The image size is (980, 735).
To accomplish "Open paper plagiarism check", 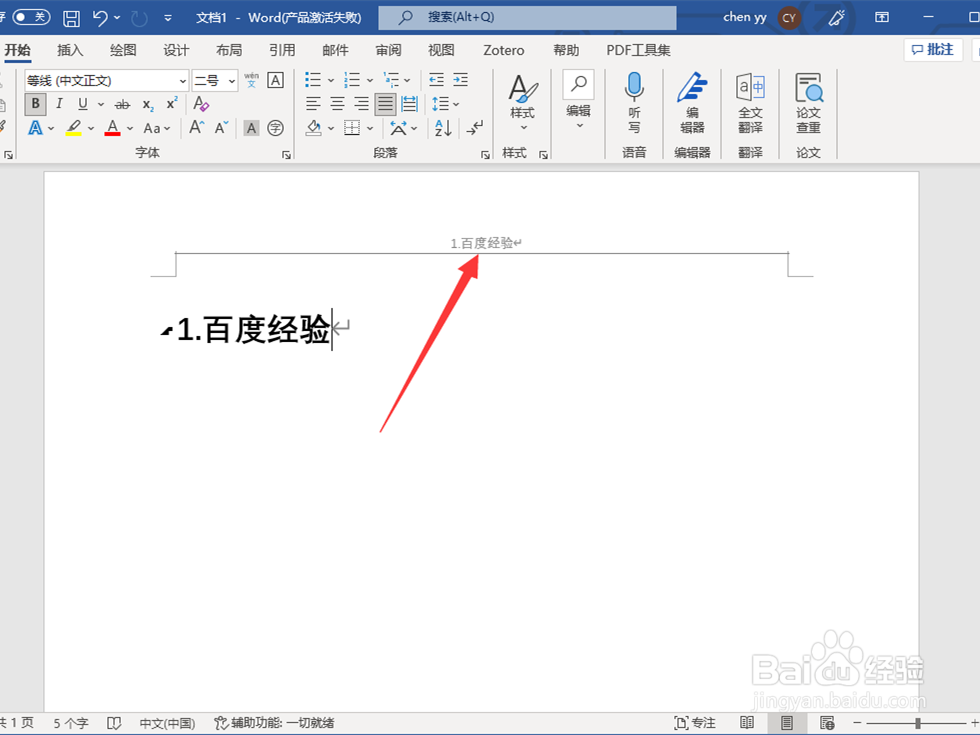I will pyautogui.click(x=808, y=102).
